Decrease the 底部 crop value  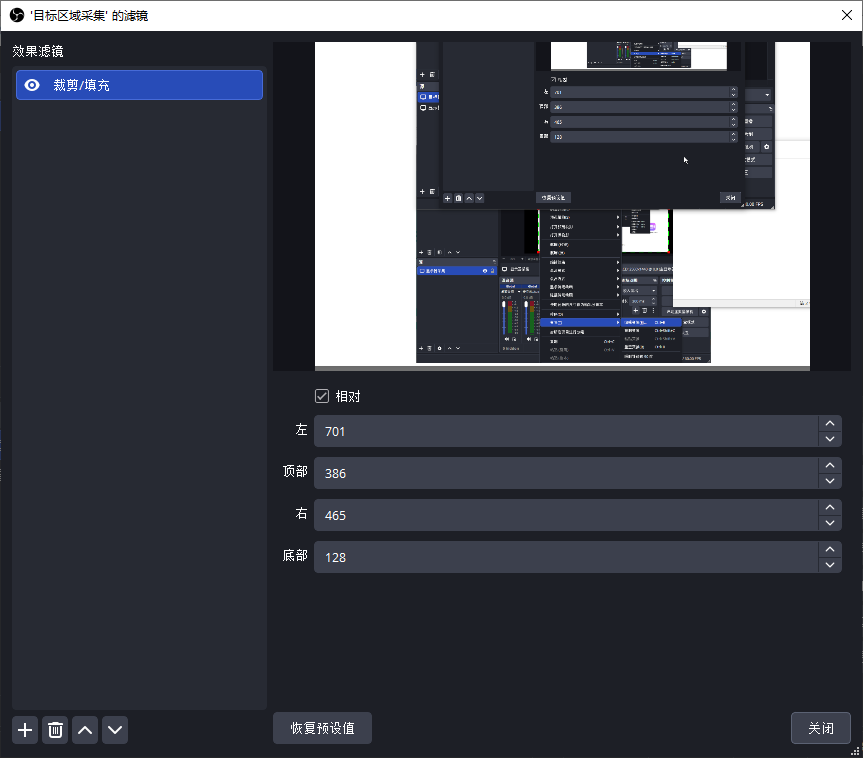coord(830,565)
